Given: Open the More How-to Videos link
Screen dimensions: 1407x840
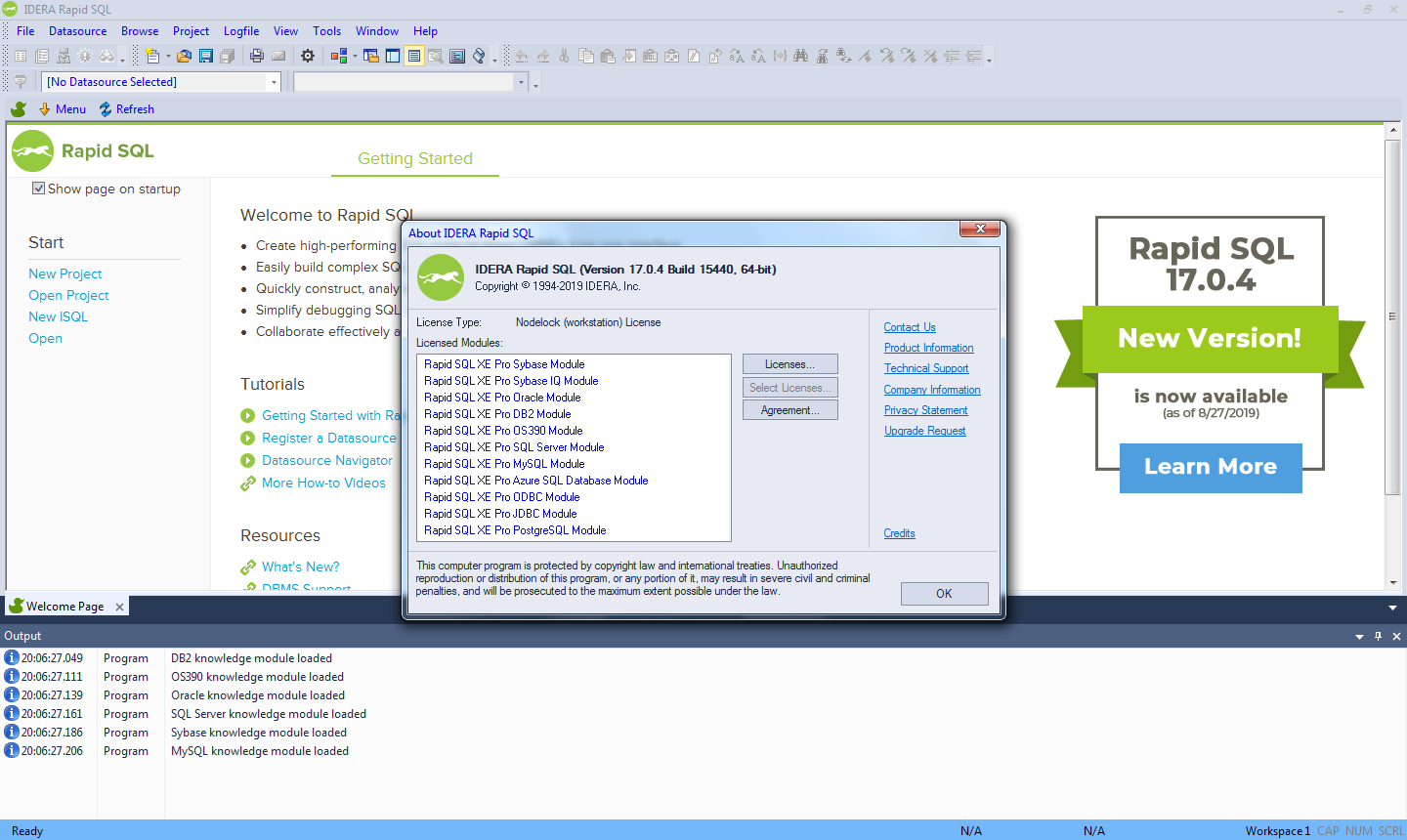Looking at the screenshot, I should pyautogui.click(x=323, y=483).
